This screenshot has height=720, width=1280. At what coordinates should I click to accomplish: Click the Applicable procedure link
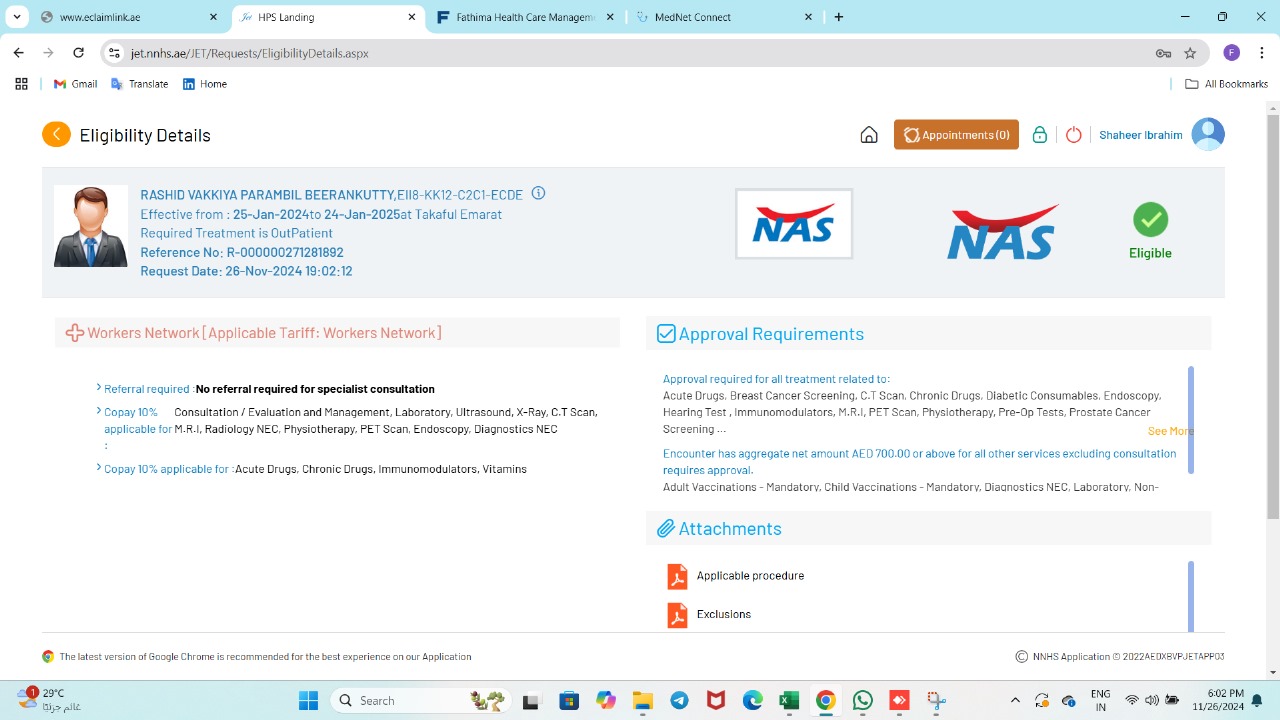(x=750, y=576)
